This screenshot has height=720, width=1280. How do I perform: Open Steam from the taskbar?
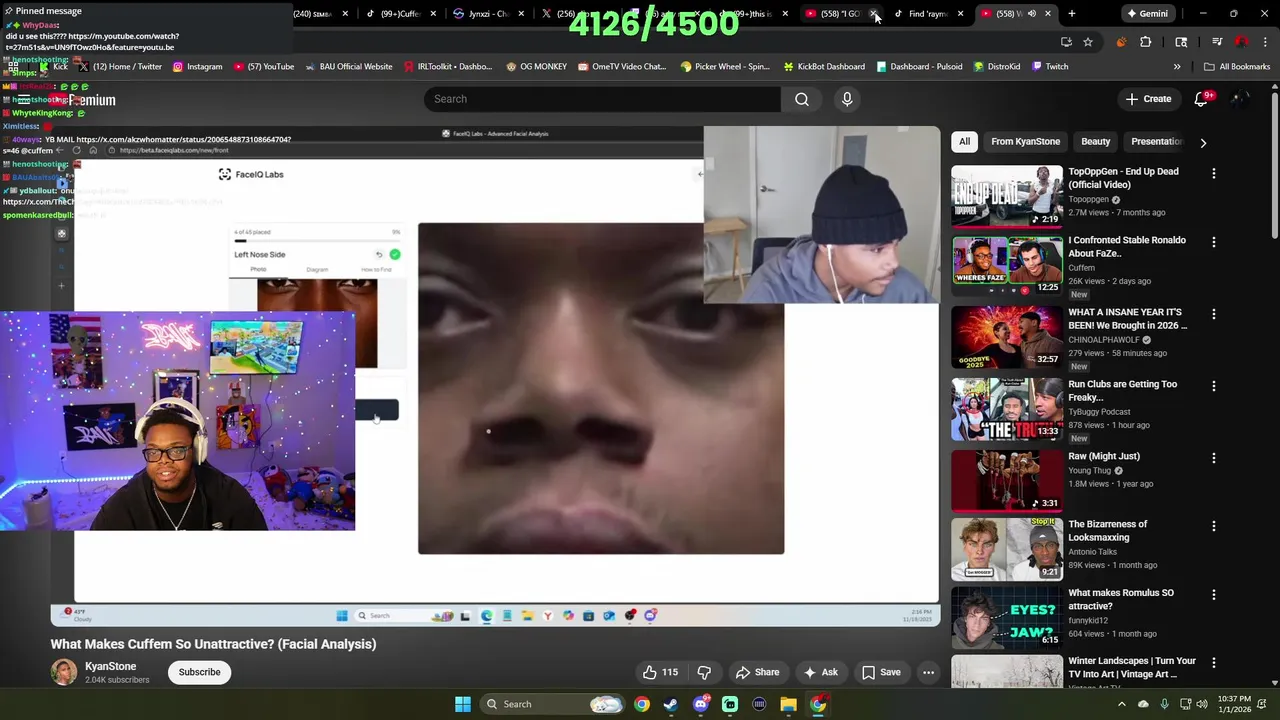pos(671,704)
